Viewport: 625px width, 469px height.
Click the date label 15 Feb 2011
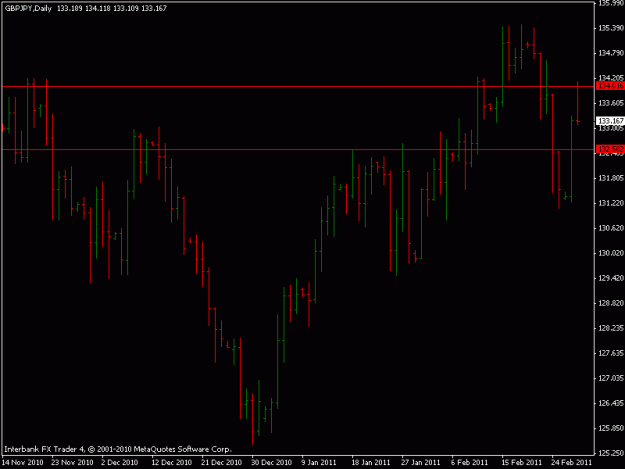521,462
